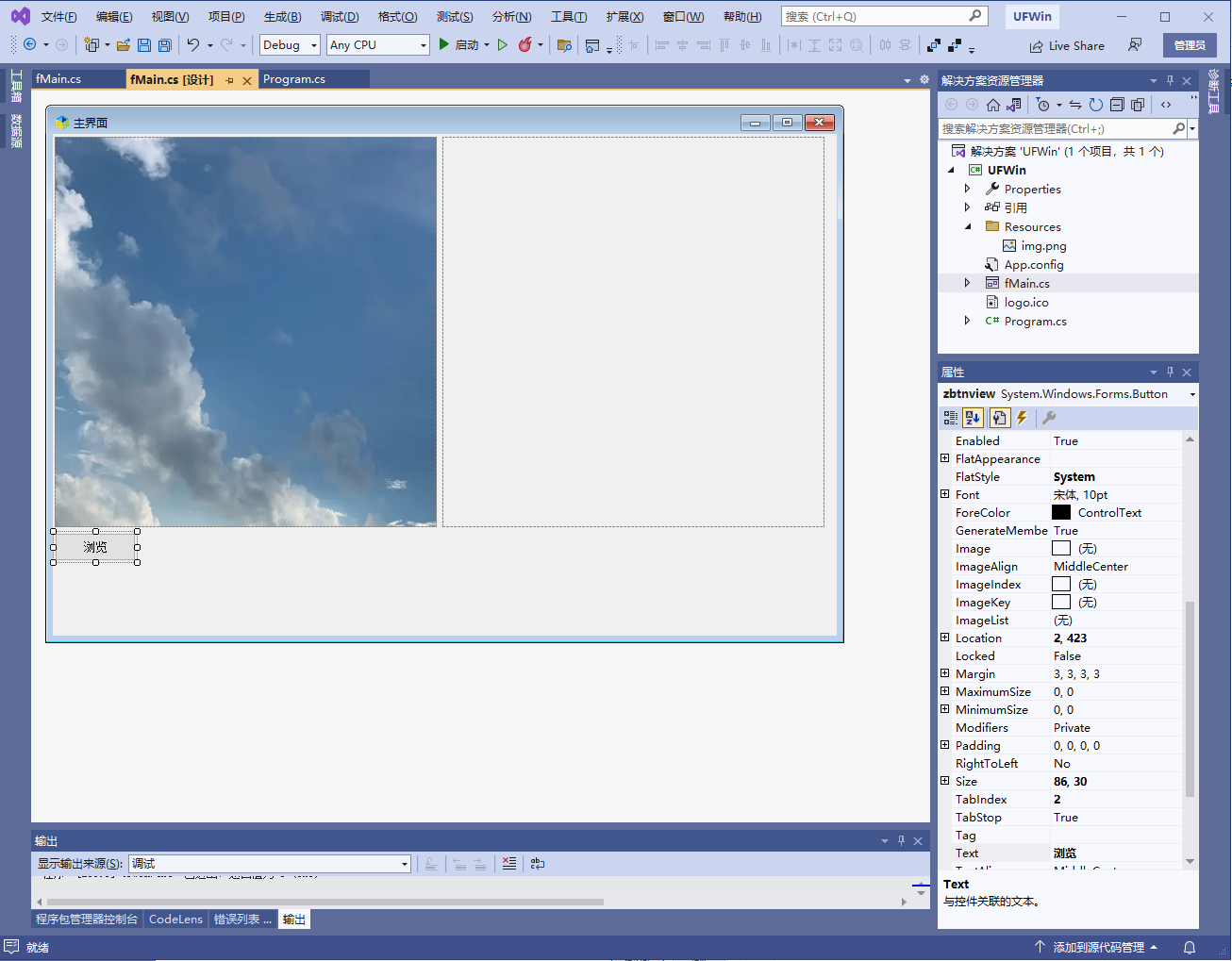This screenshot has height=961, width=1232.
Task: Show Events lightning icon in Properties panel
Action: click(1022, 418)
